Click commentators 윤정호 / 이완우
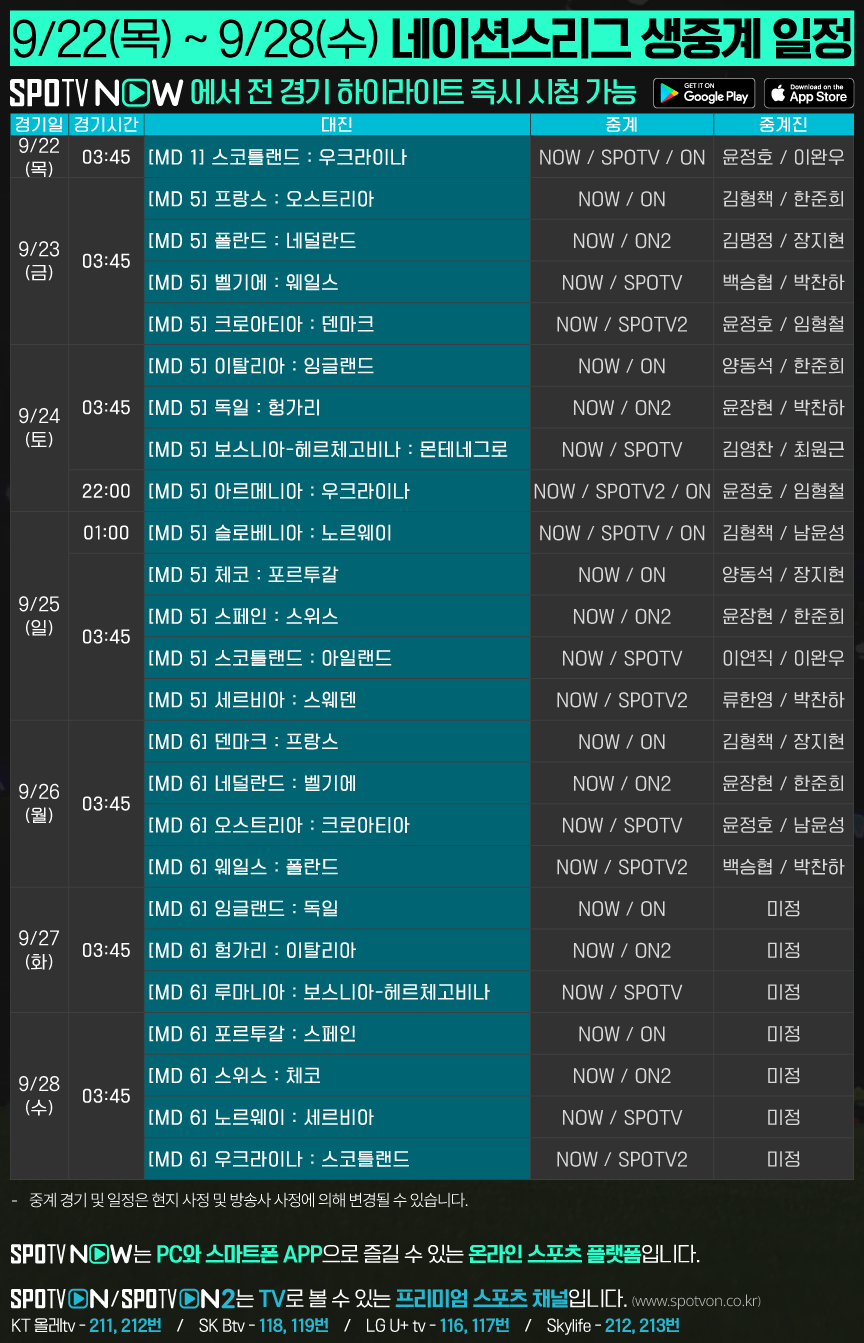Screen dimensions: 864x1343 click(x=784, y=157)
